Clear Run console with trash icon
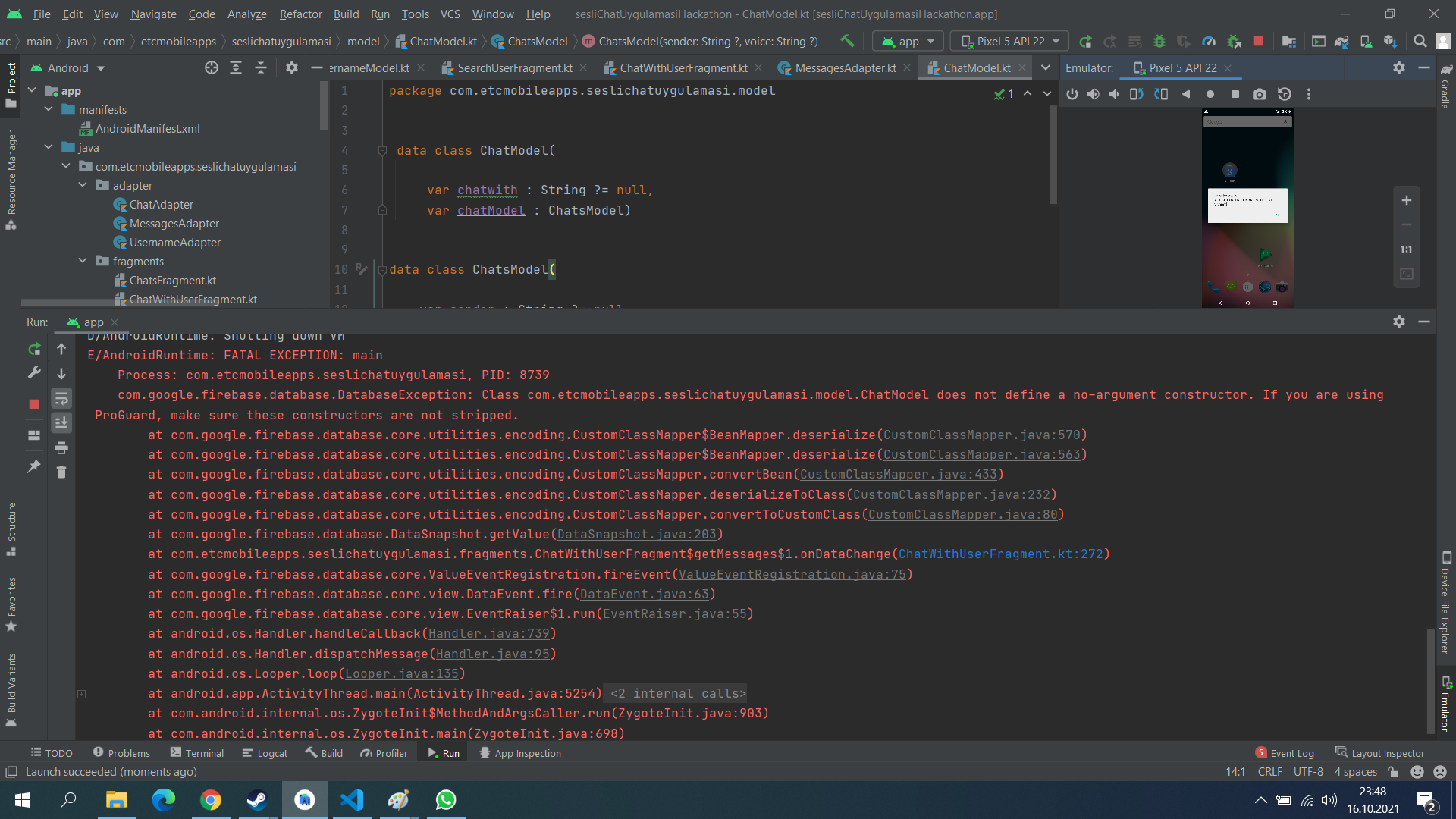 pyautogui.click(x=61, y=472)
